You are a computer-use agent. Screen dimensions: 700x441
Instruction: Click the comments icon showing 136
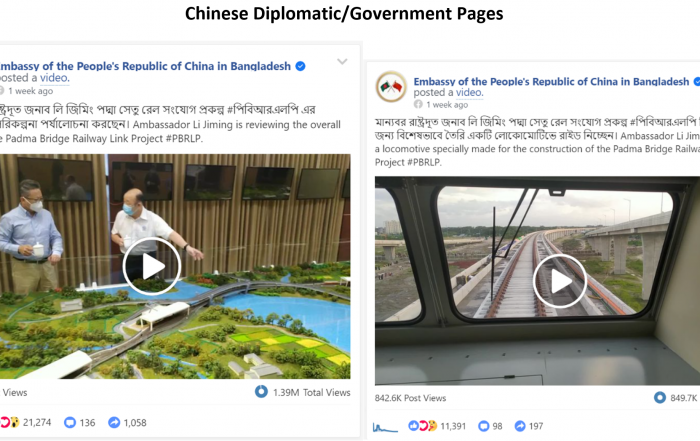70,422
